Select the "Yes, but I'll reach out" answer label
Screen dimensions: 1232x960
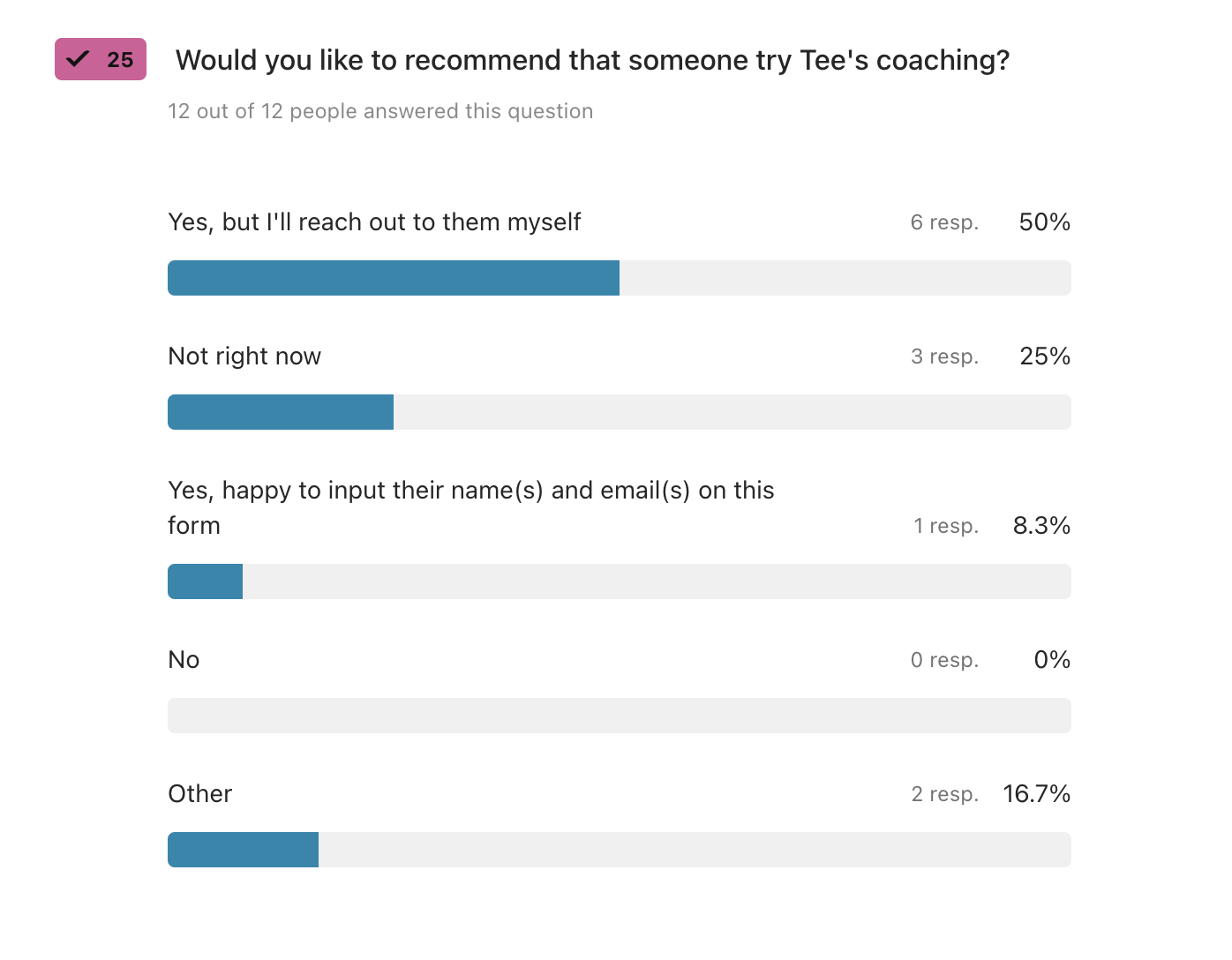click(x=374, y=222)
